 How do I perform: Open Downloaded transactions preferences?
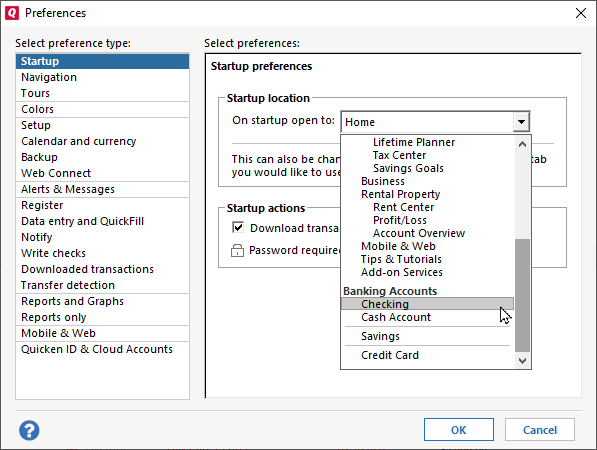point(102,269)
